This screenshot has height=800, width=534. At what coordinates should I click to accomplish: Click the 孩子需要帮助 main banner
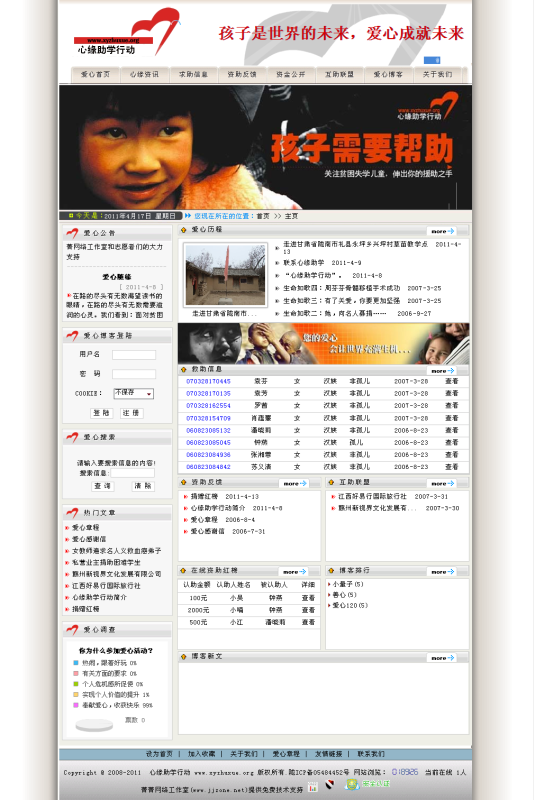tap(265, 147)
